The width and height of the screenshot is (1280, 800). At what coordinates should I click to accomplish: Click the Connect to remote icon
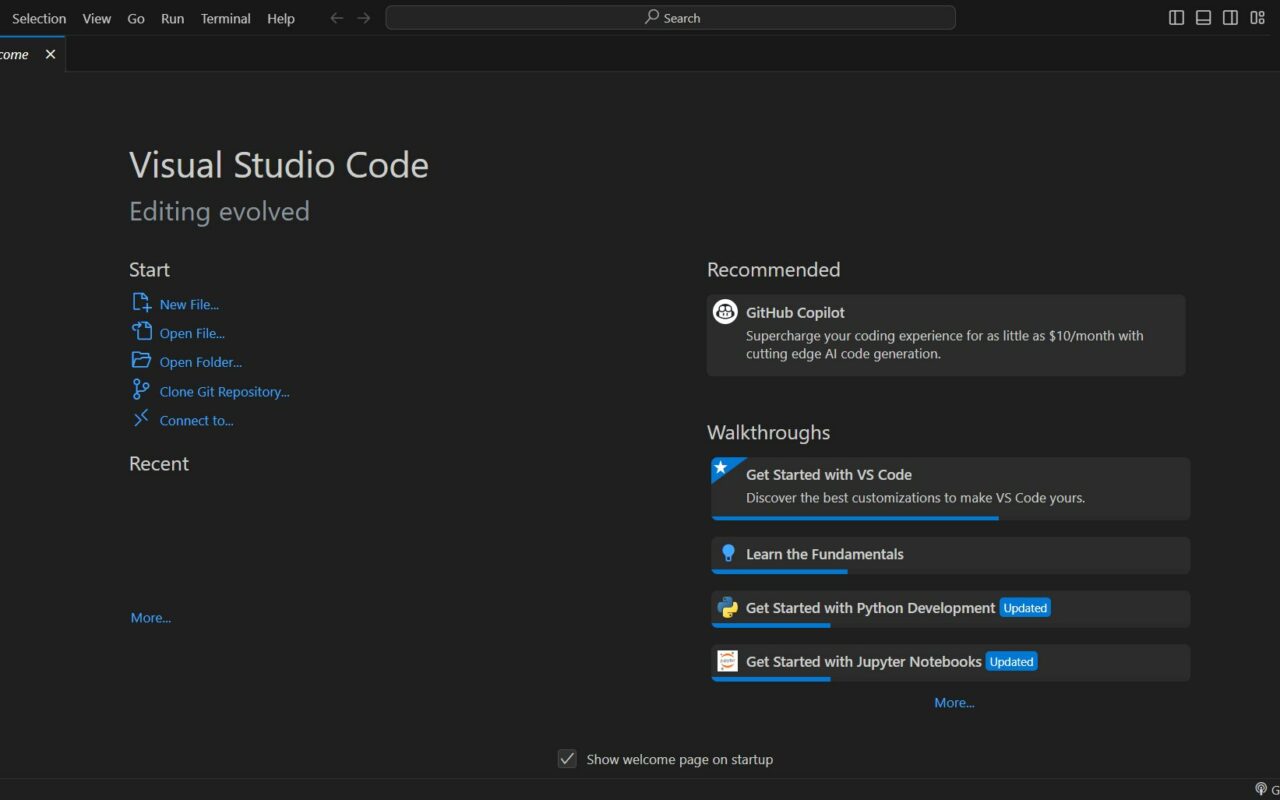pyautogui.click(x=141, y=419)
